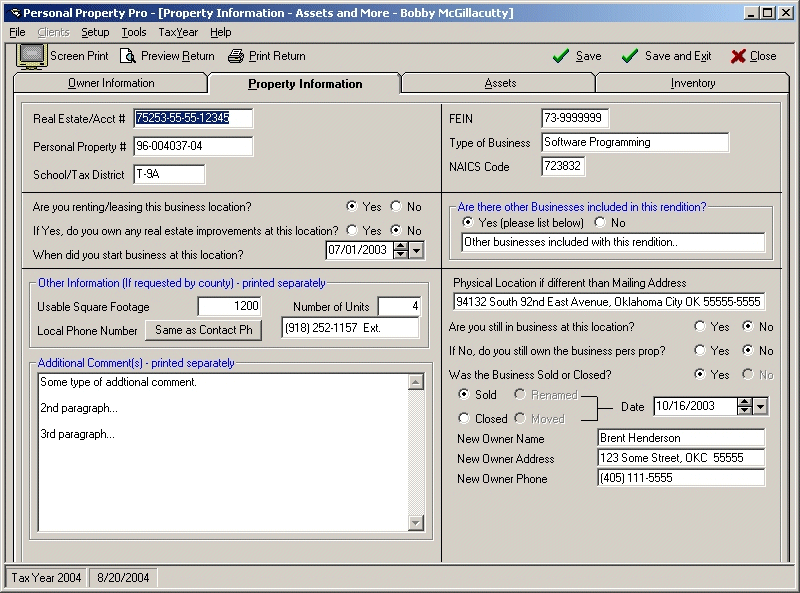
Task: Click the Same as Contact Ph button
Action: pos(204,330)
